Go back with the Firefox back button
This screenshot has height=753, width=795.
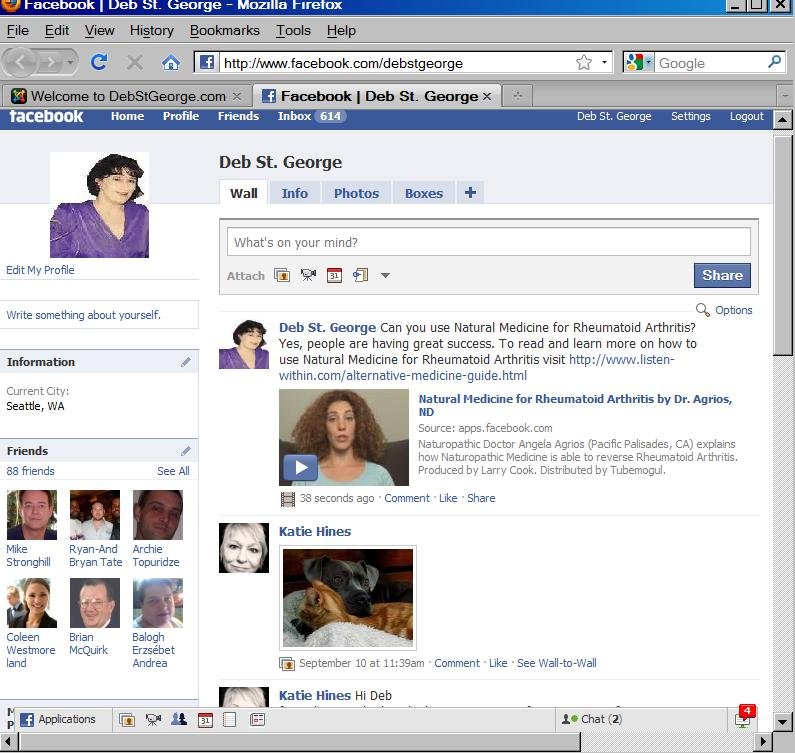point(20,62)
